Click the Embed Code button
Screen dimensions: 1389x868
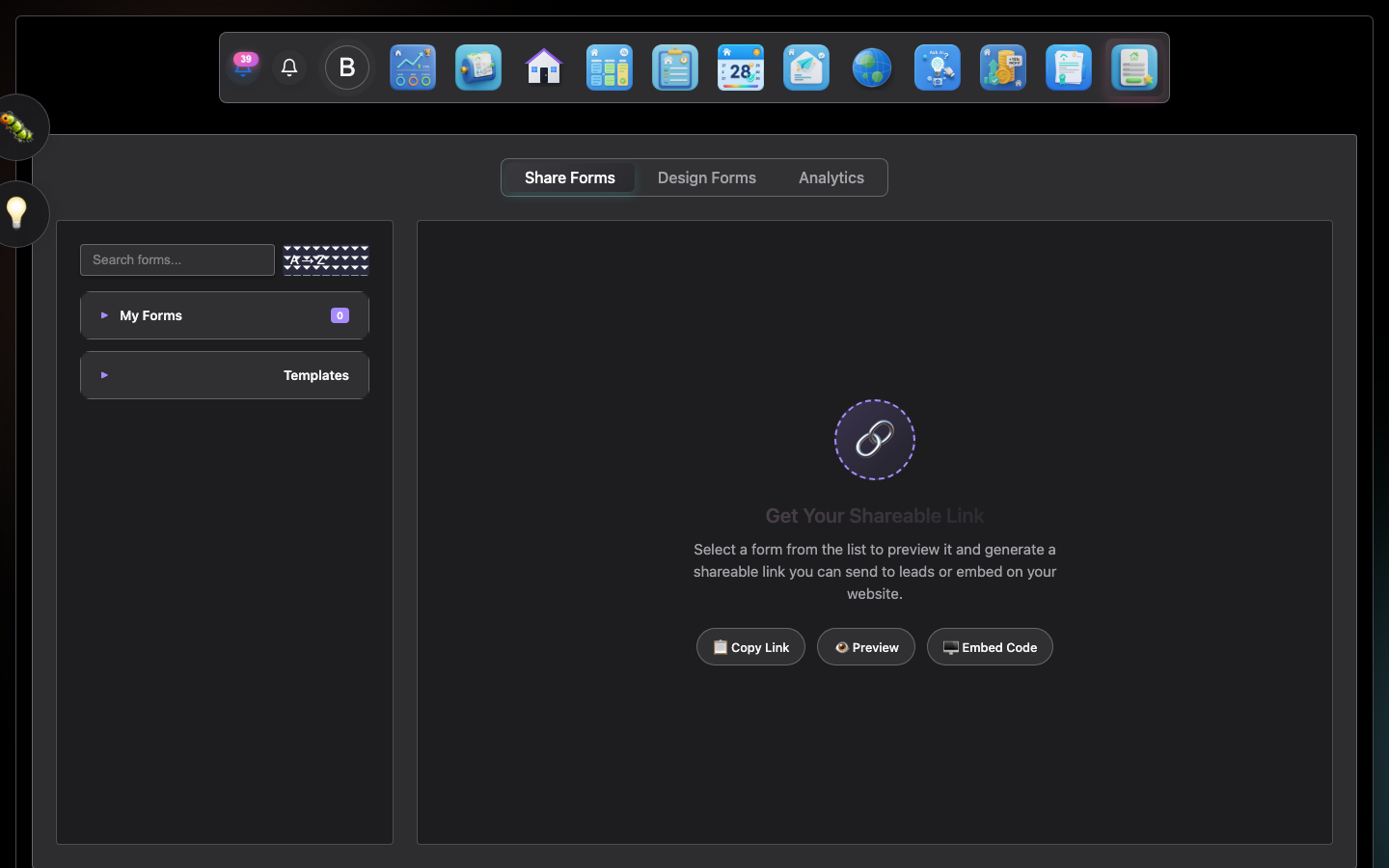(990, 647)
